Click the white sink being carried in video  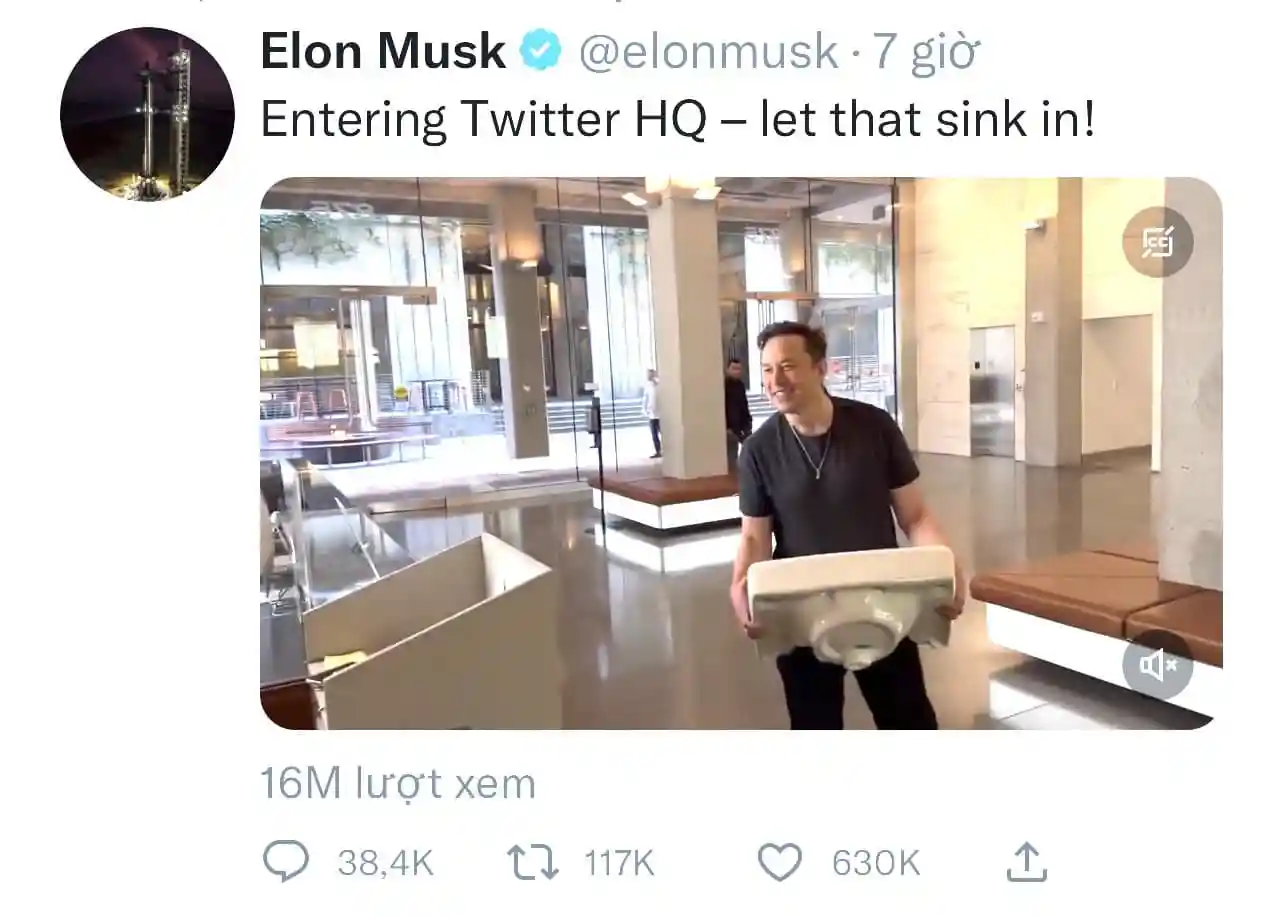[x=851, y=604]
